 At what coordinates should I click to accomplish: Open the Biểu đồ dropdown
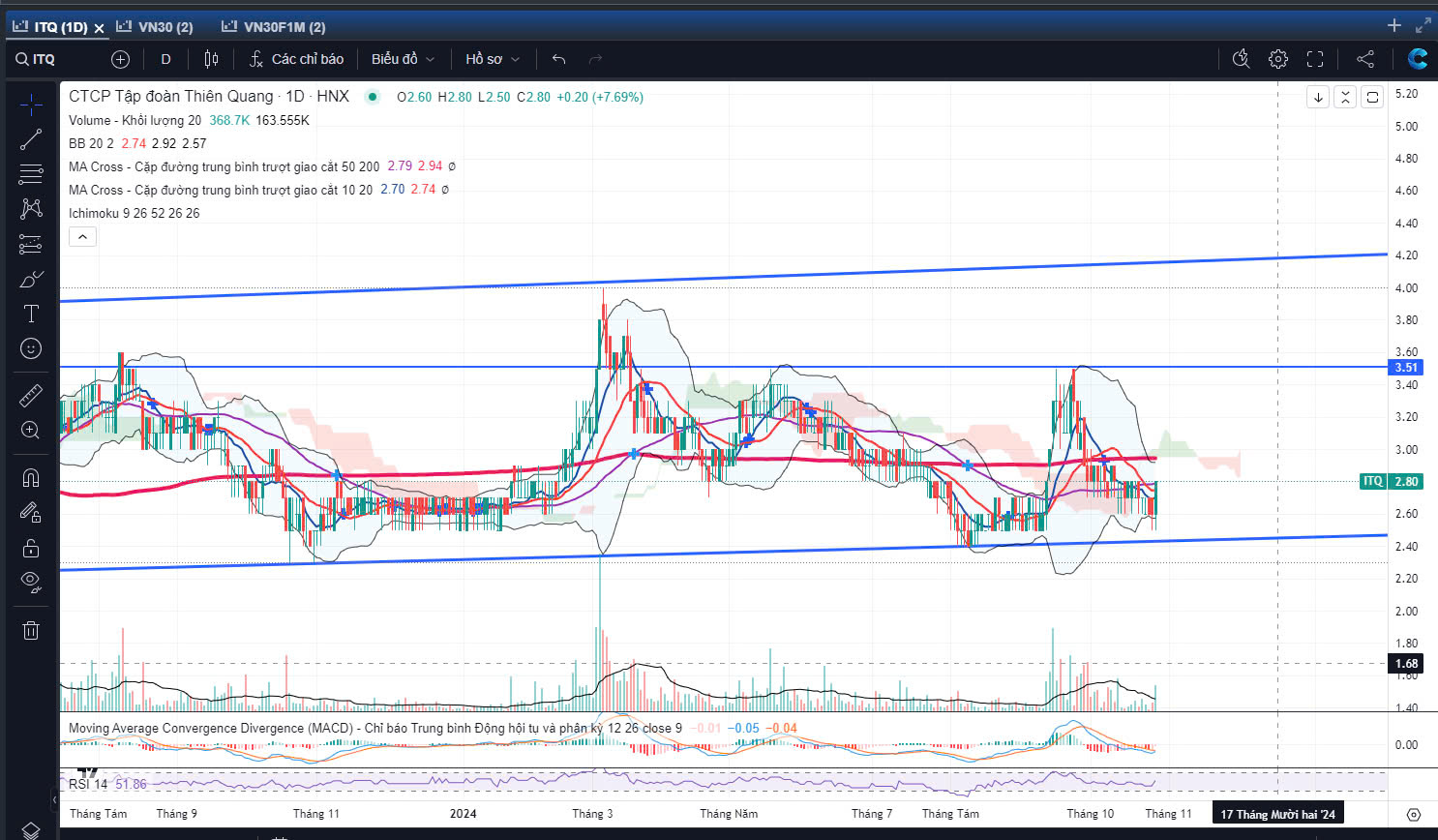pos(403,59)
